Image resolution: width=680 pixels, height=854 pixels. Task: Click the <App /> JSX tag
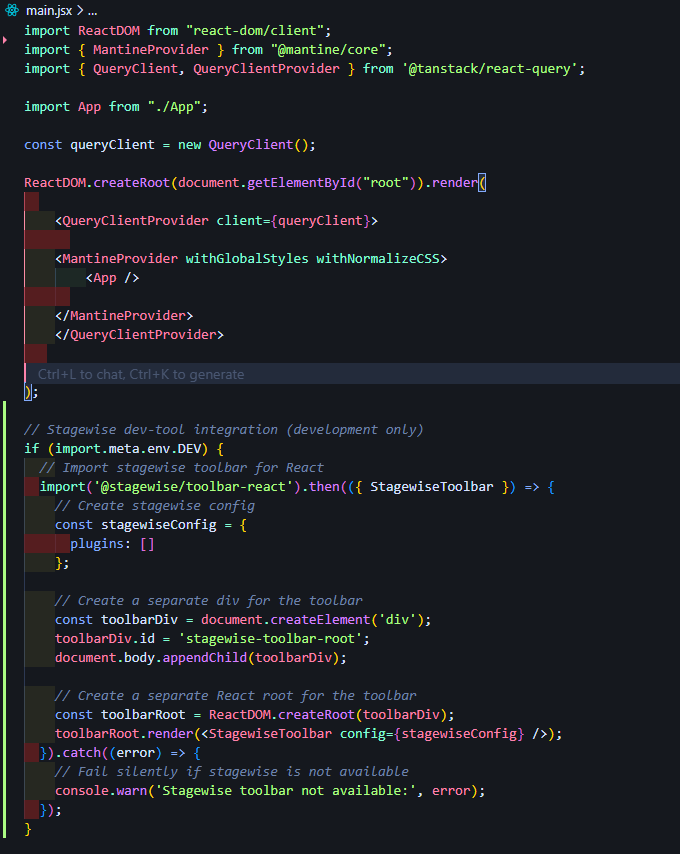pyautogui.click(x=112, y=278)
